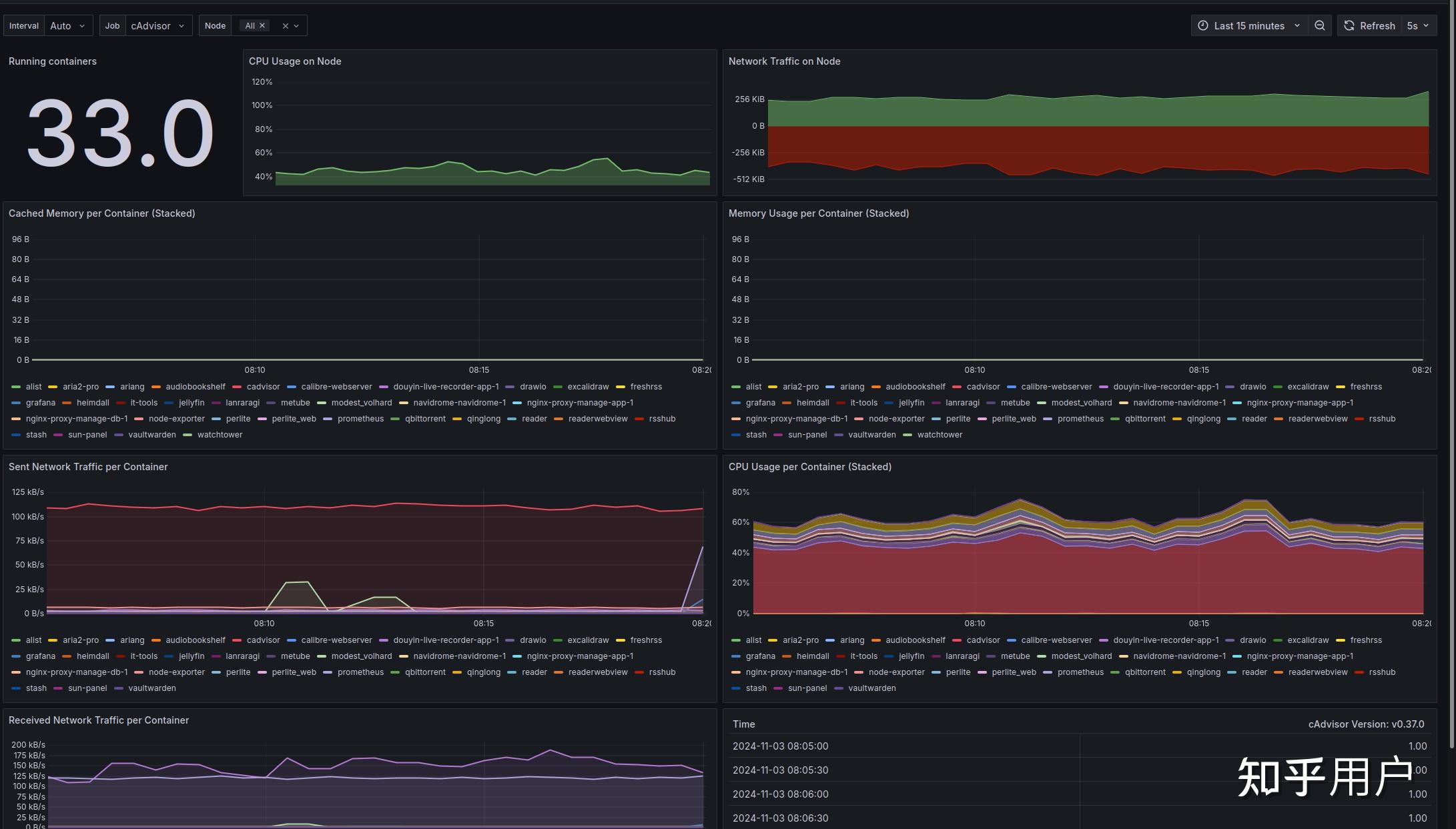The image size is (1456, 829).
Task: Click the grafana legend color marker in Cached Memory
Action: [16, 403]
